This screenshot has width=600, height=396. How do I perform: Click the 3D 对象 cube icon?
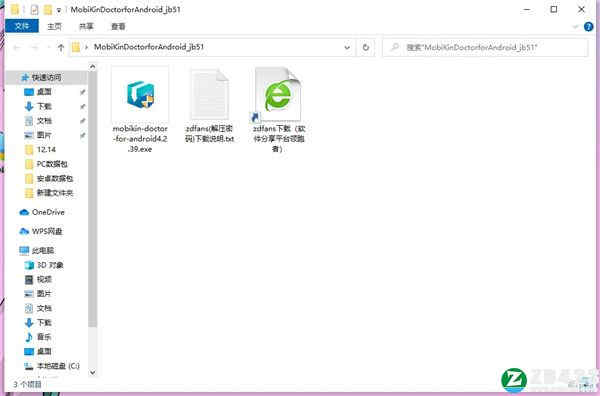click(x=29, y=265)
